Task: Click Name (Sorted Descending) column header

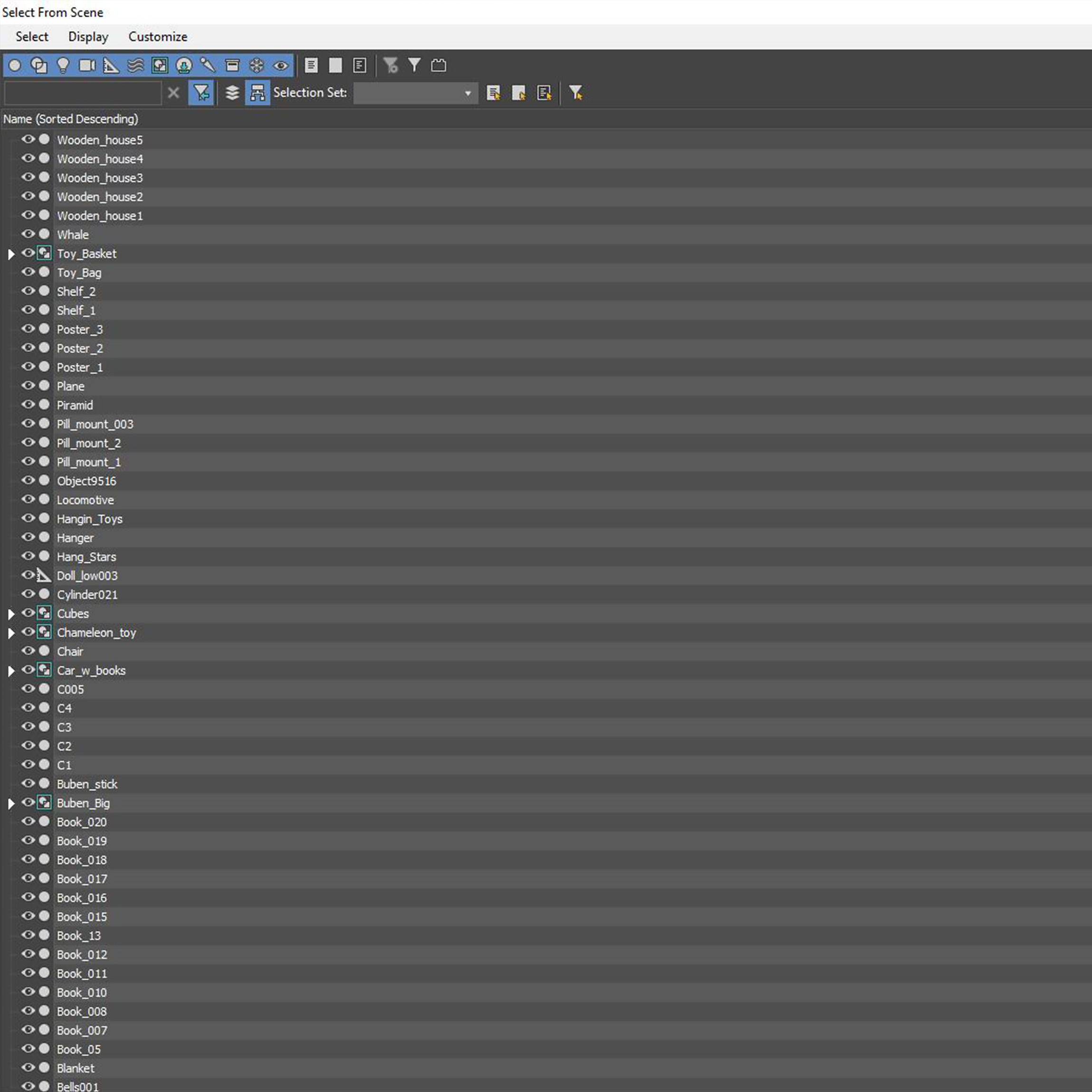Action: [x=71, y=119]
